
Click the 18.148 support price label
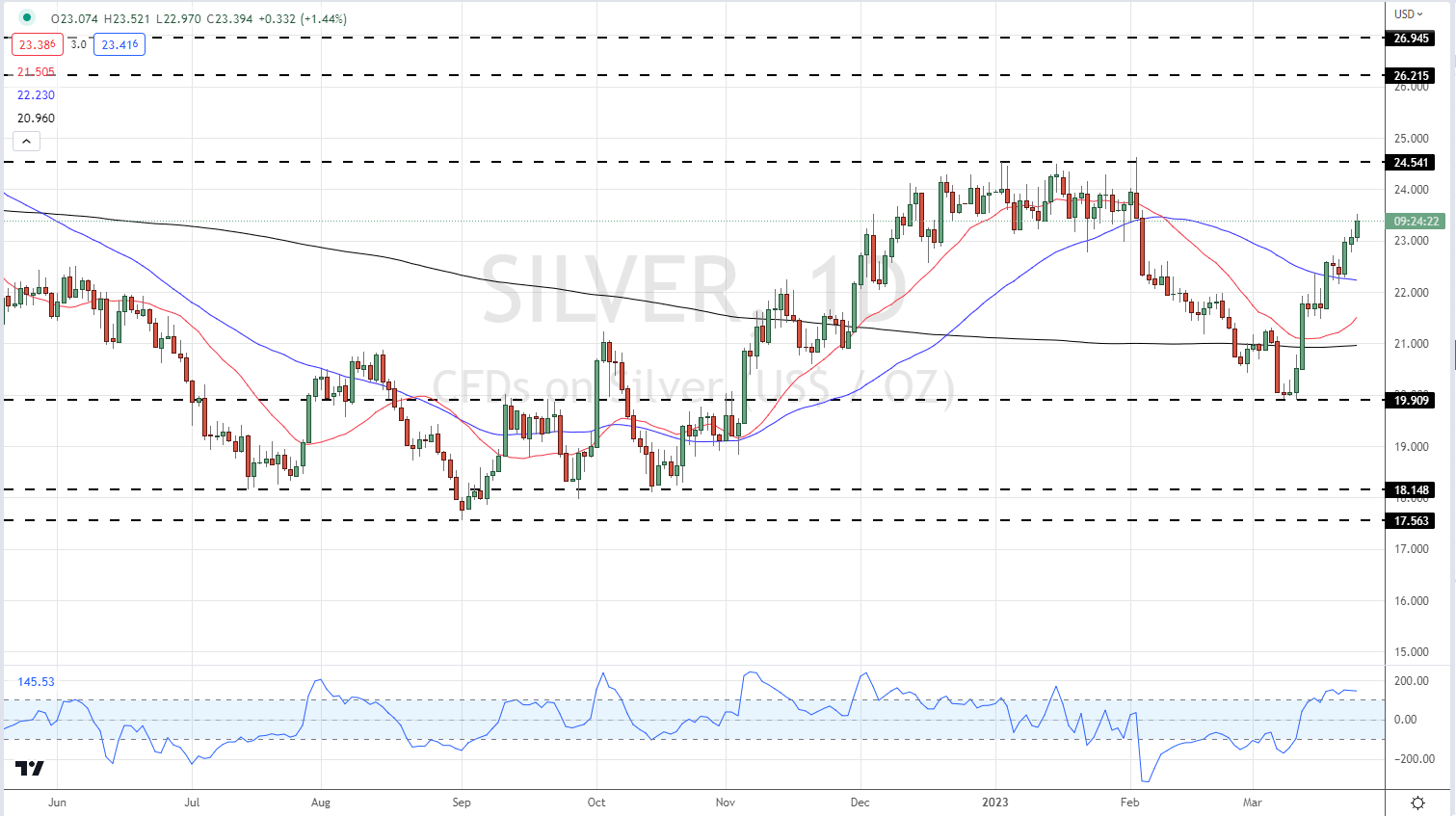click(1412, 490)
